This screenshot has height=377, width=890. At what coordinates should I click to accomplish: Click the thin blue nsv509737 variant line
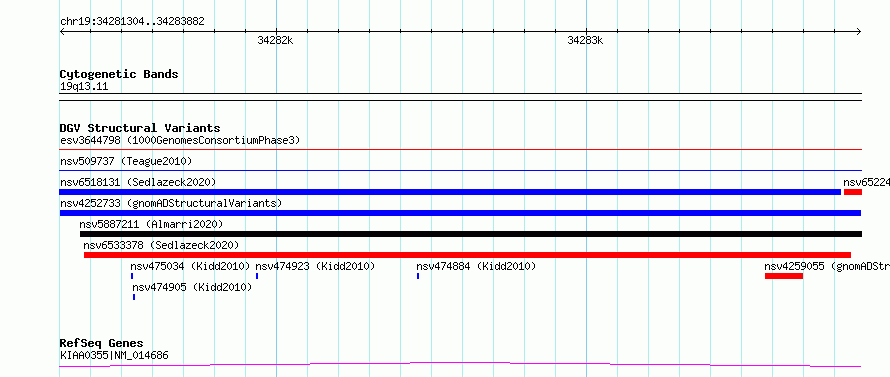click(461, 171)
